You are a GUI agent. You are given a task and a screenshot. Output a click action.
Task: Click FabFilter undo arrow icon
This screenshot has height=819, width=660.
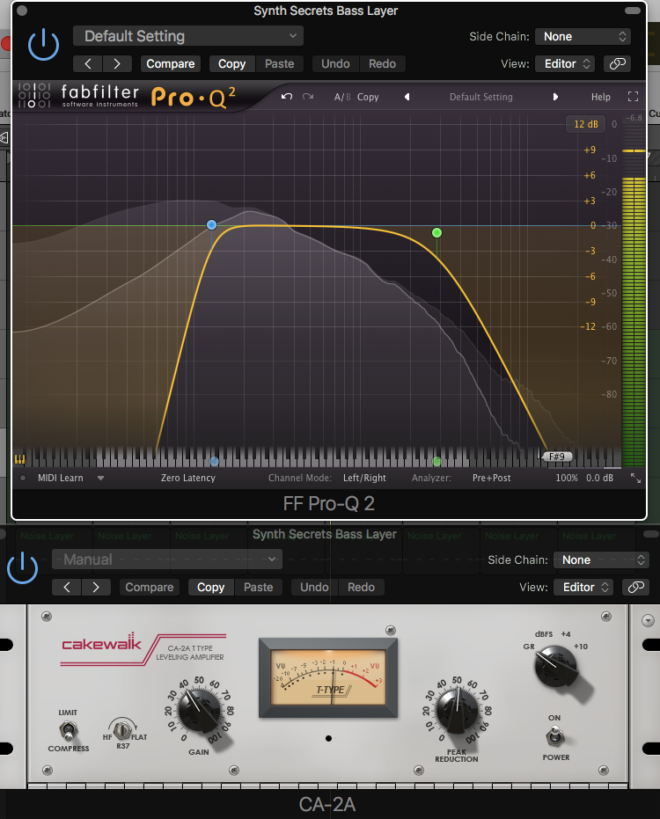tap(287, 97)
